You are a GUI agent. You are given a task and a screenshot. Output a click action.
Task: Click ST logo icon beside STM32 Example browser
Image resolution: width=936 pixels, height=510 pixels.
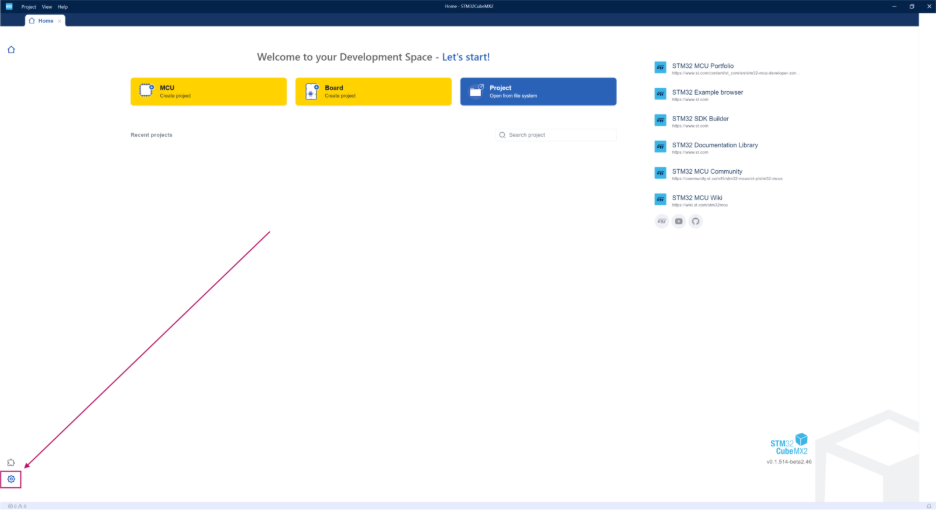(x=660, y=94)
